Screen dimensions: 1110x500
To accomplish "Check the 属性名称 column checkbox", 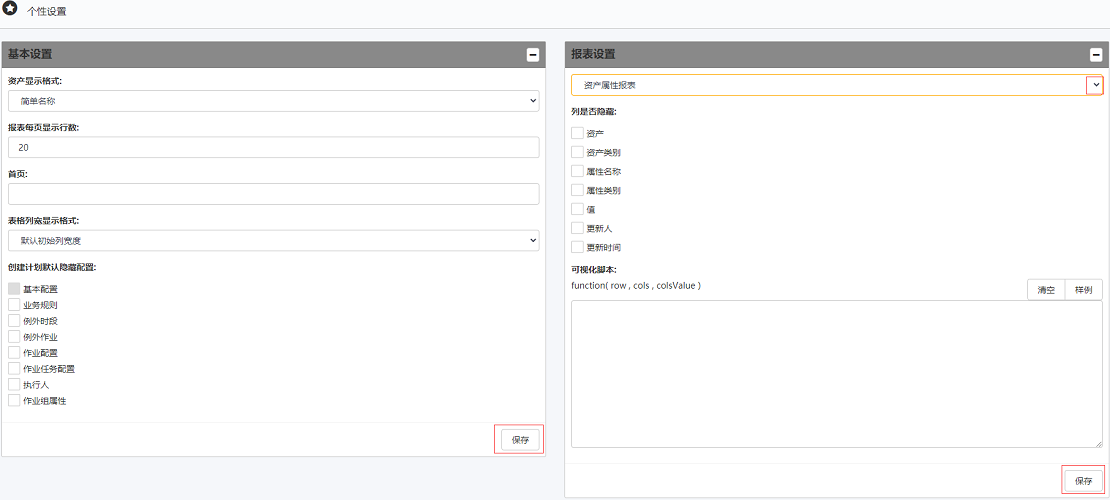I will click(x=577, y=171).
